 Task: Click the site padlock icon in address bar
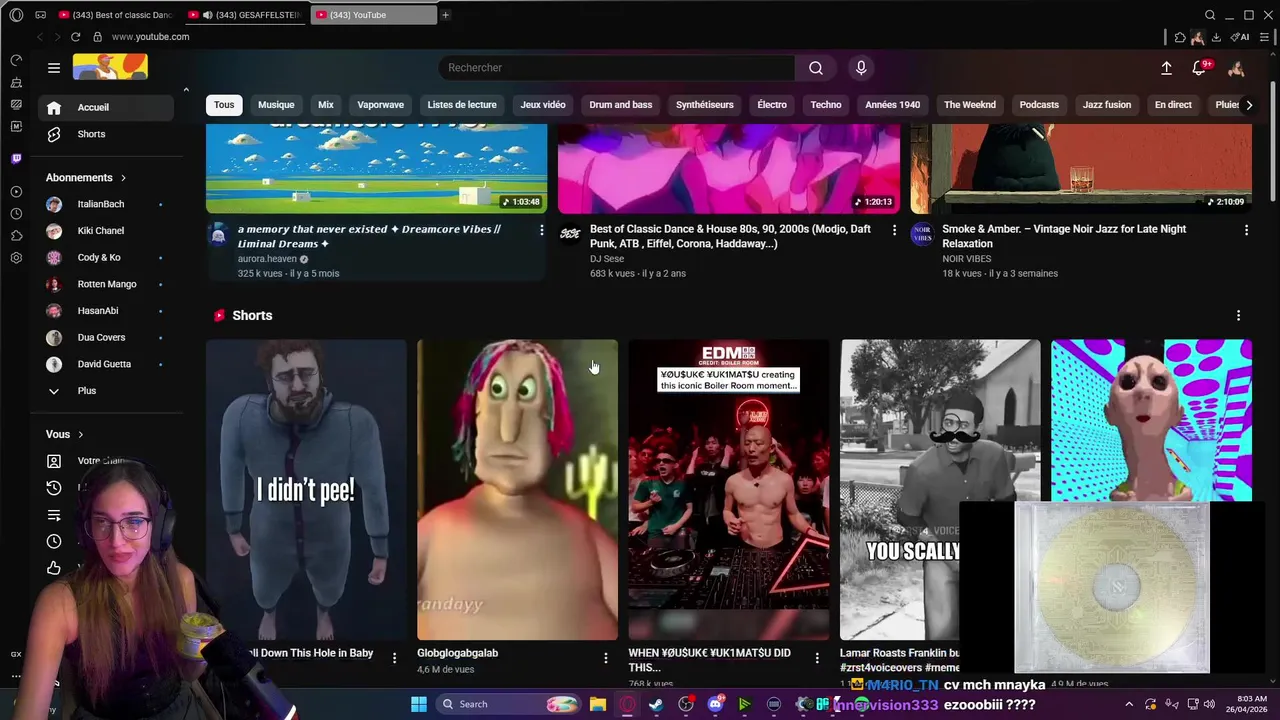point(97,37)
